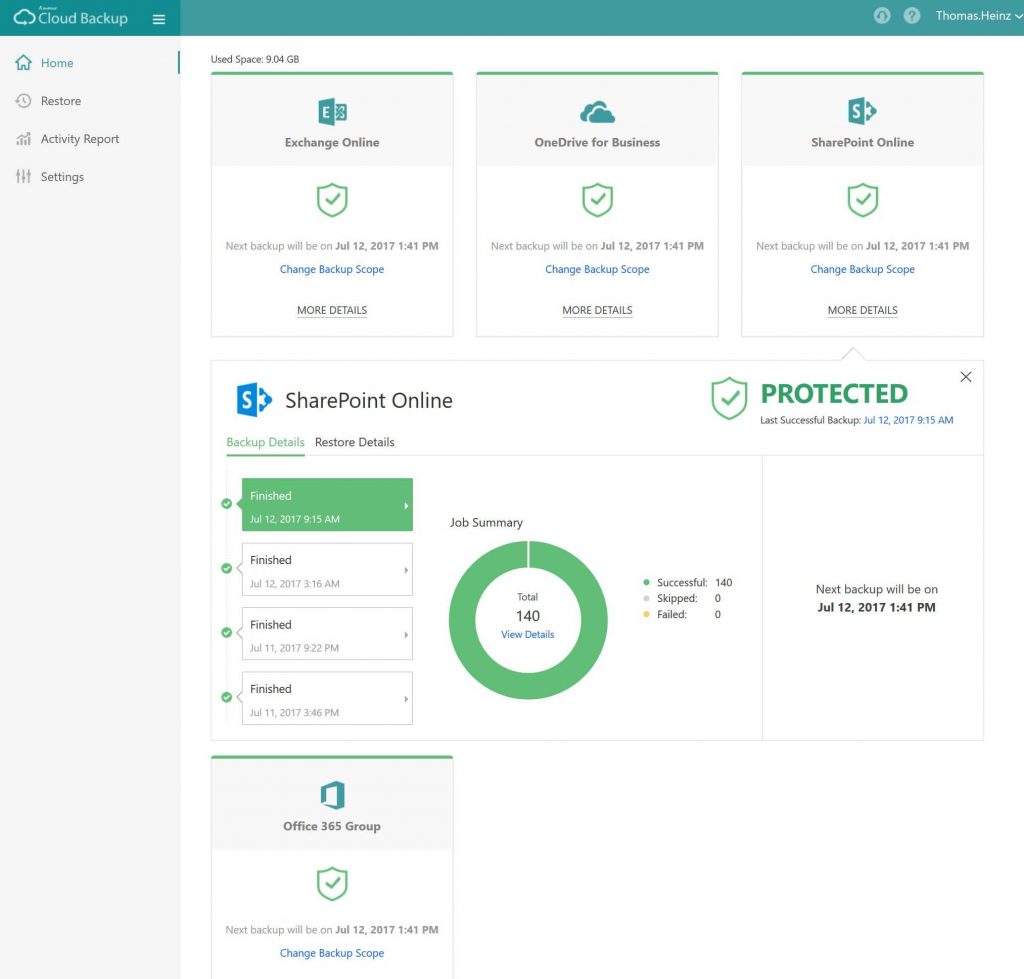Click Exchange Online protected shield icon

tap(332, 200)
